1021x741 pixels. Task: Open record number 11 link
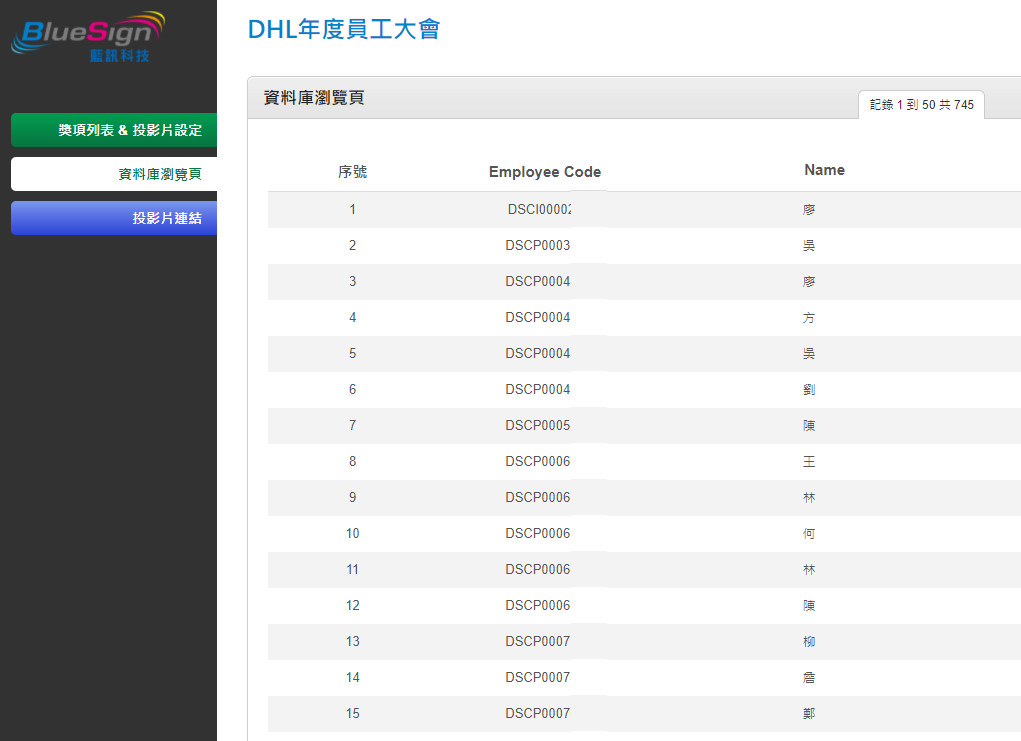point(352,569)
